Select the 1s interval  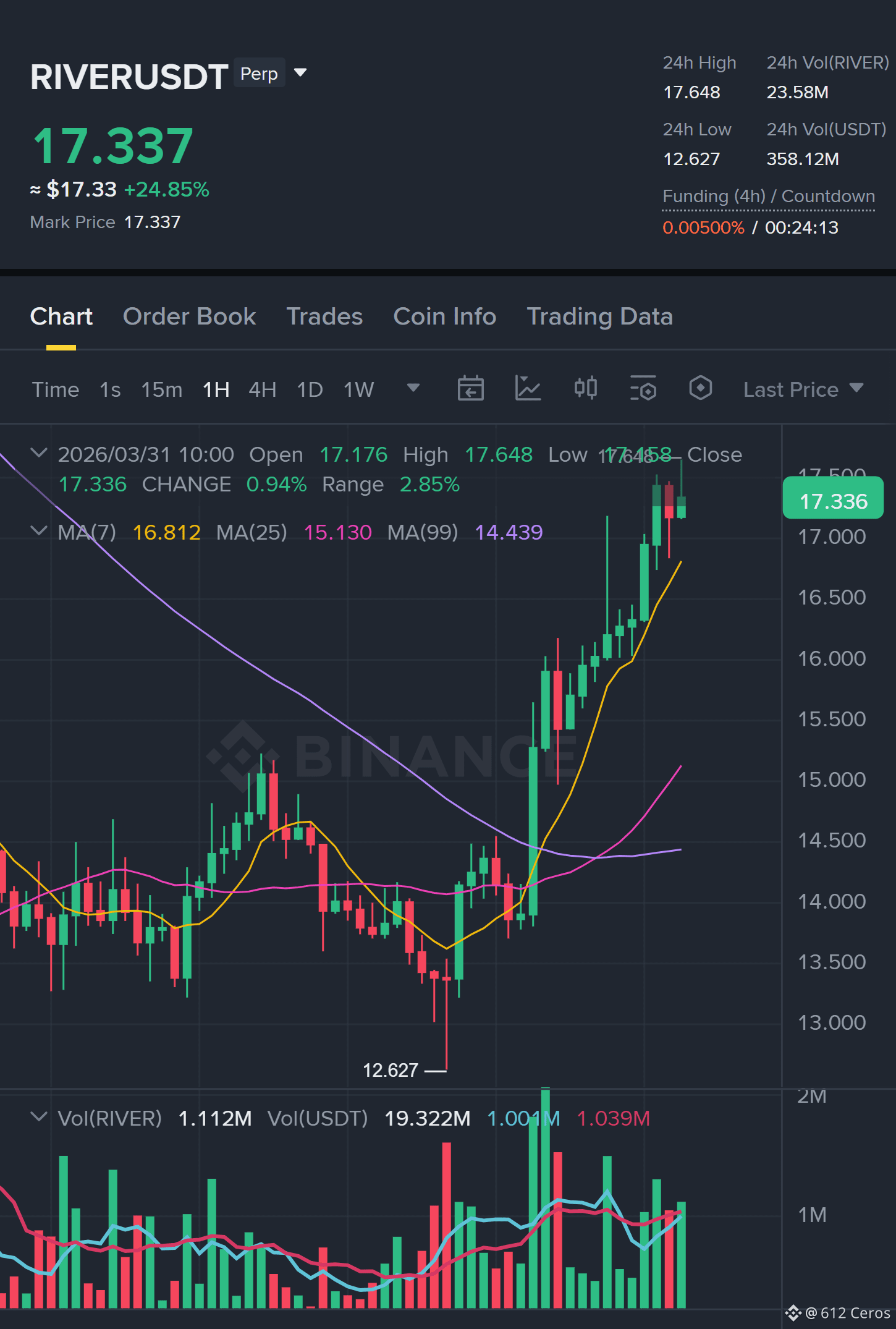pos(110,389)
